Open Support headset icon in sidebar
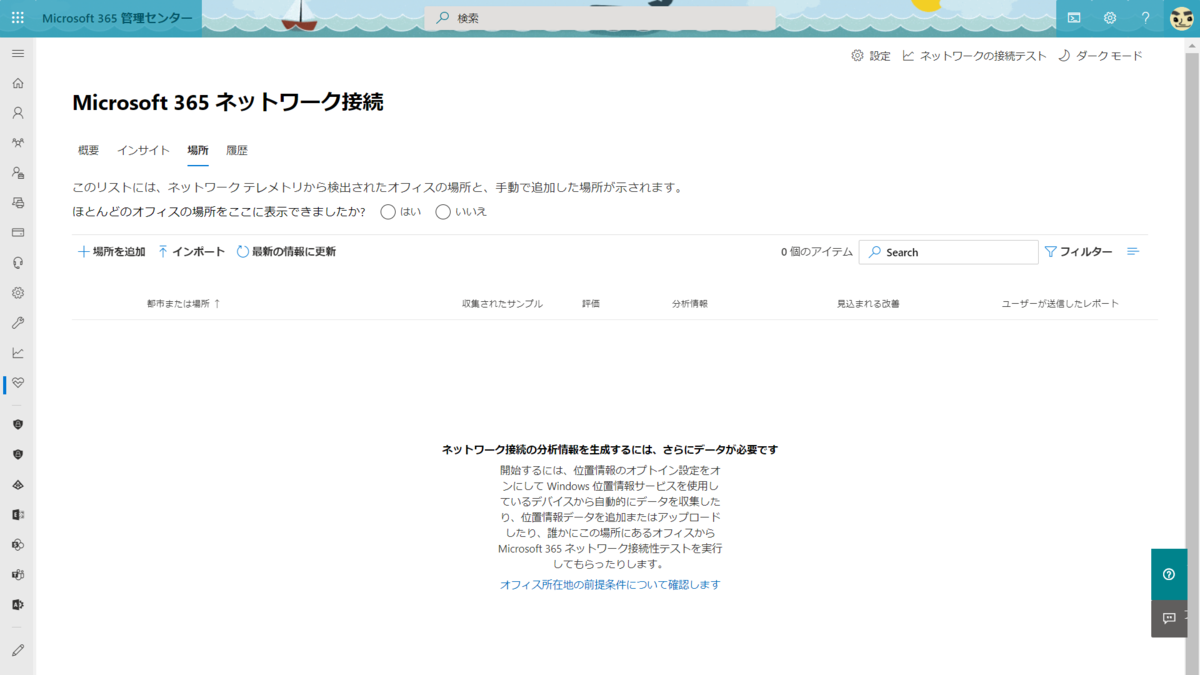The height and width of the screenshot is (675, 1200). [x=18, y=263]
